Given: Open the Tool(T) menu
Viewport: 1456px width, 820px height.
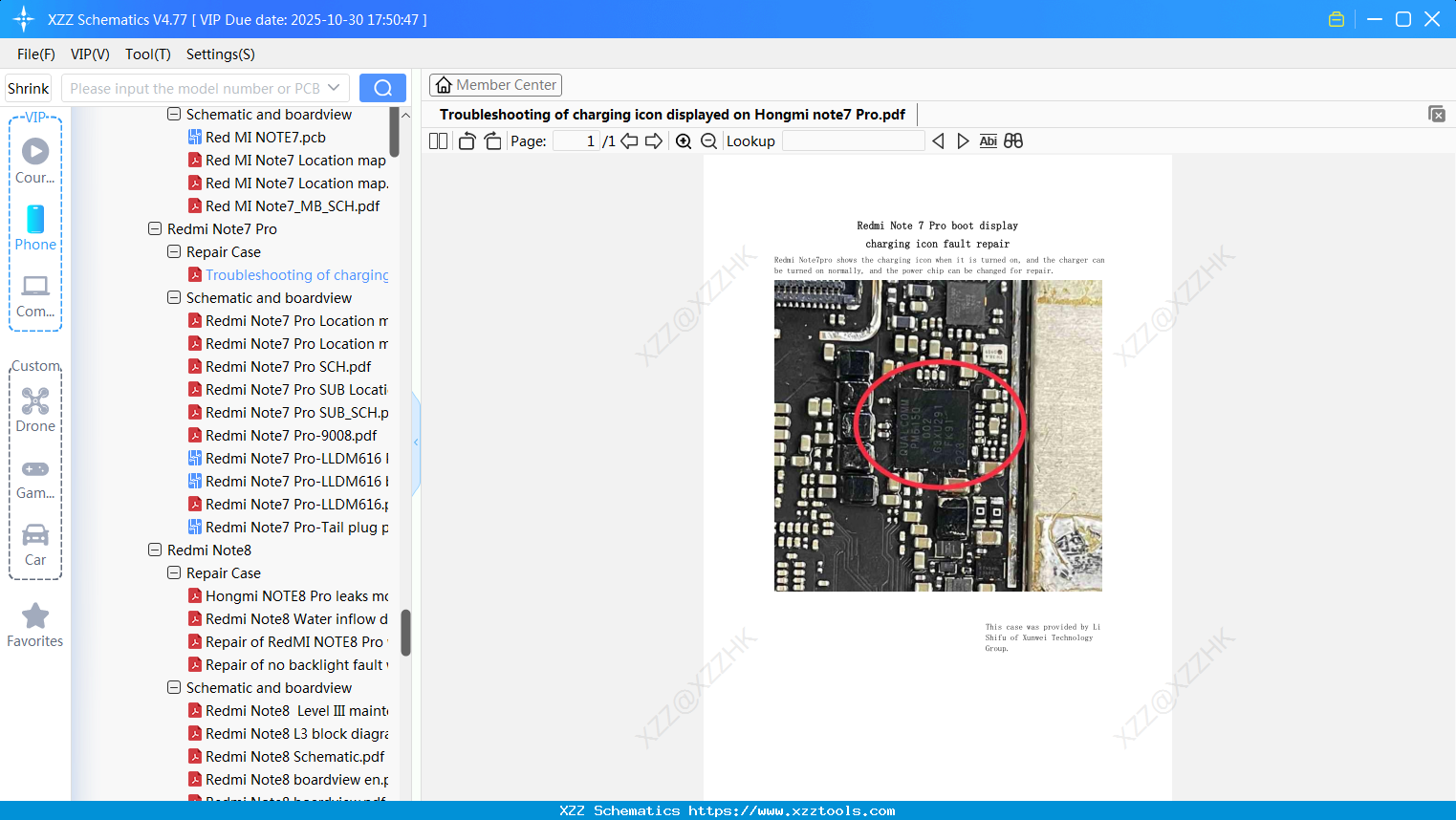Looking at the screenshot, I should 147,54.
